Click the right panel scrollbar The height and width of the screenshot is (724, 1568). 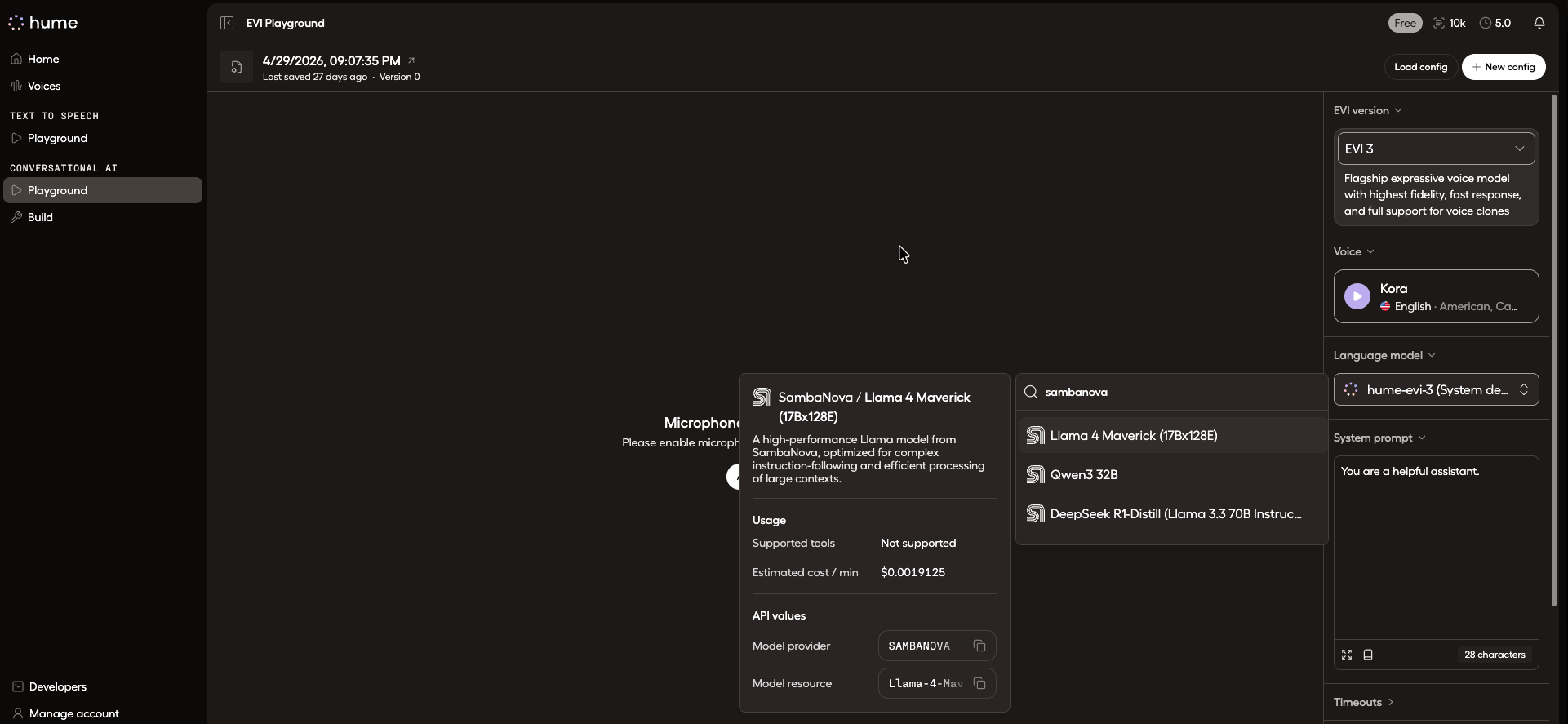(1554, 351)
